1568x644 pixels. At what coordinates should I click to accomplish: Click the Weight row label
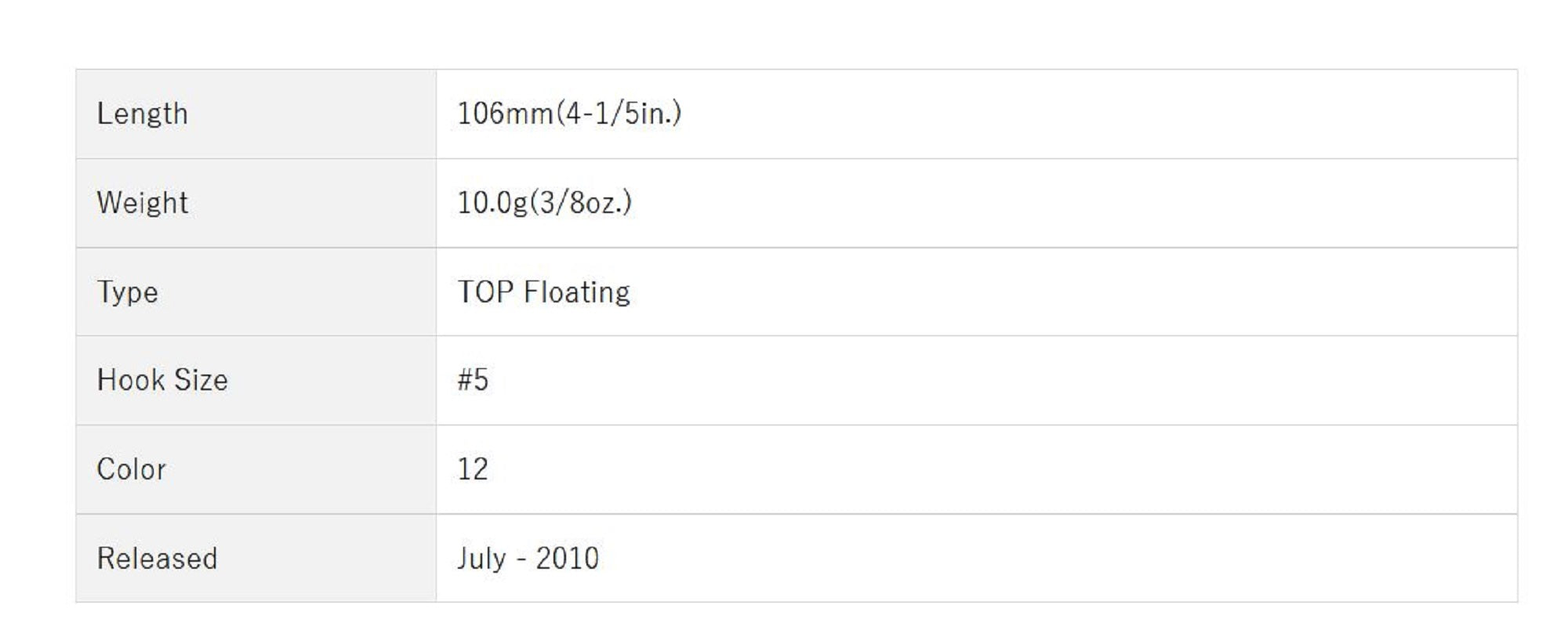142,203
